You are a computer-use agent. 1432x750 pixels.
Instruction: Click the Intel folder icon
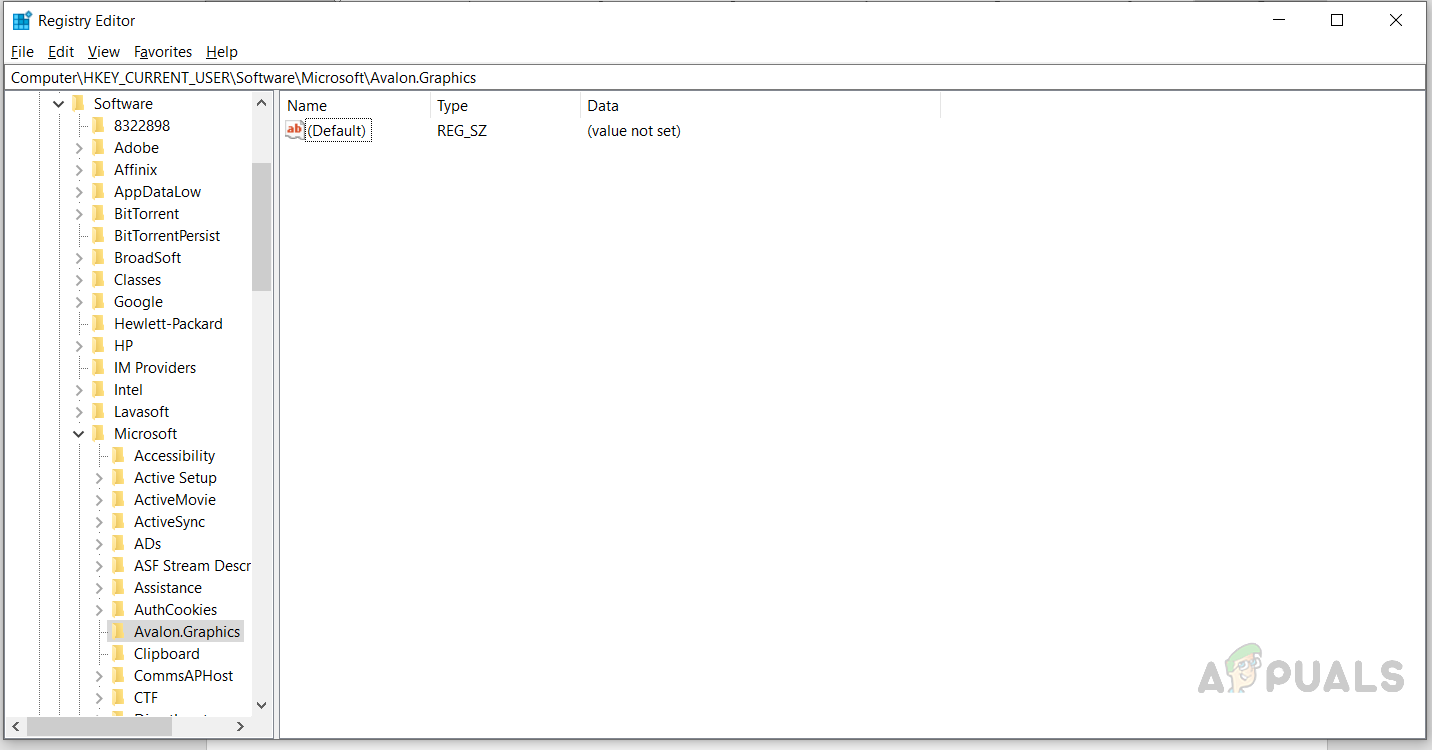coord(99,389)
